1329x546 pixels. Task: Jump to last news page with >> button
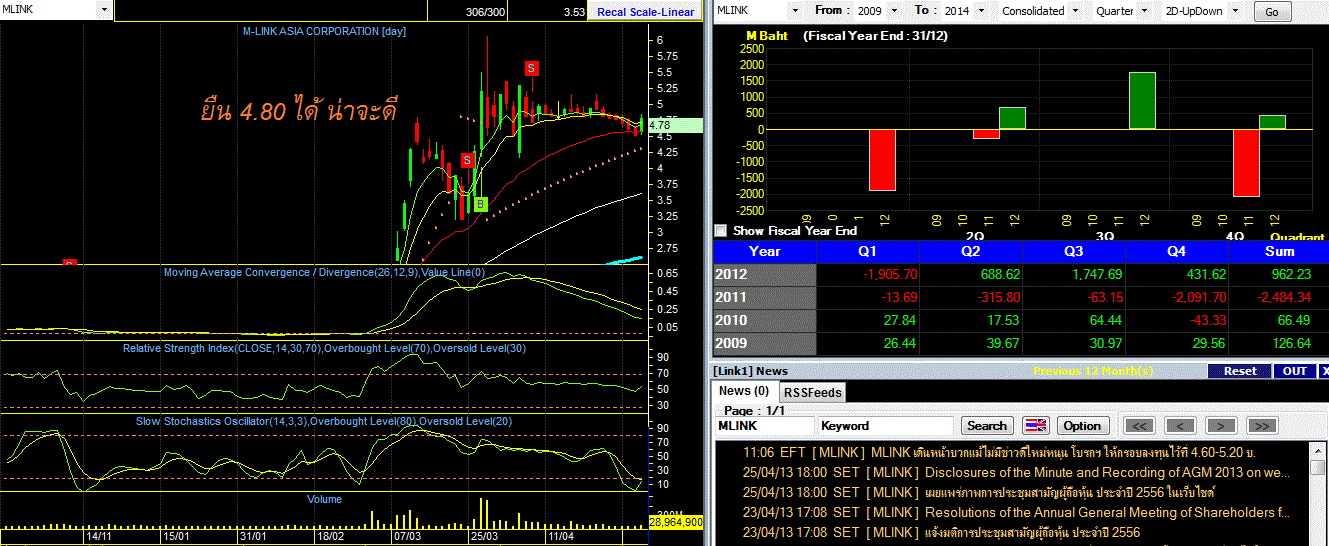click(1262, 425)
